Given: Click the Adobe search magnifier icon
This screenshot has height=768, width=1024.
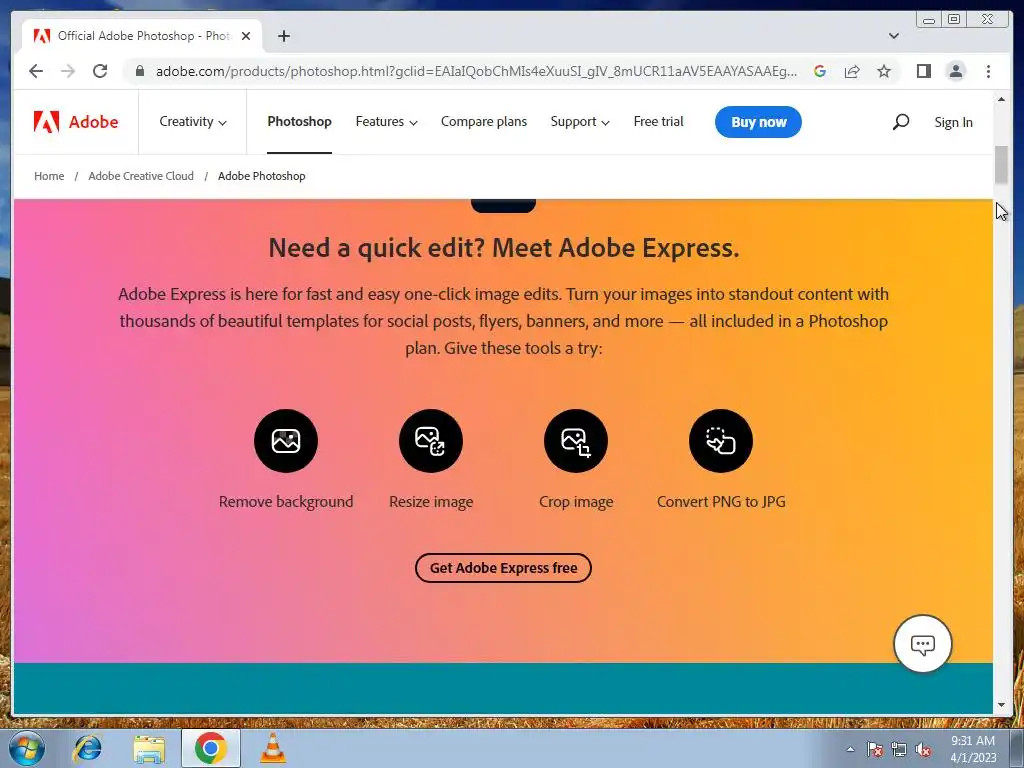Looking at the screenshot, I should (901, 121).
